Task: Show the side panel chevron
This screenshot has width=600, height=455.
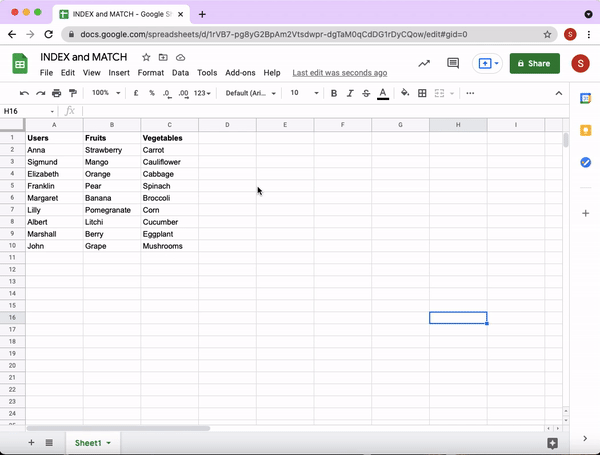Action: click(x=585, y=439)
